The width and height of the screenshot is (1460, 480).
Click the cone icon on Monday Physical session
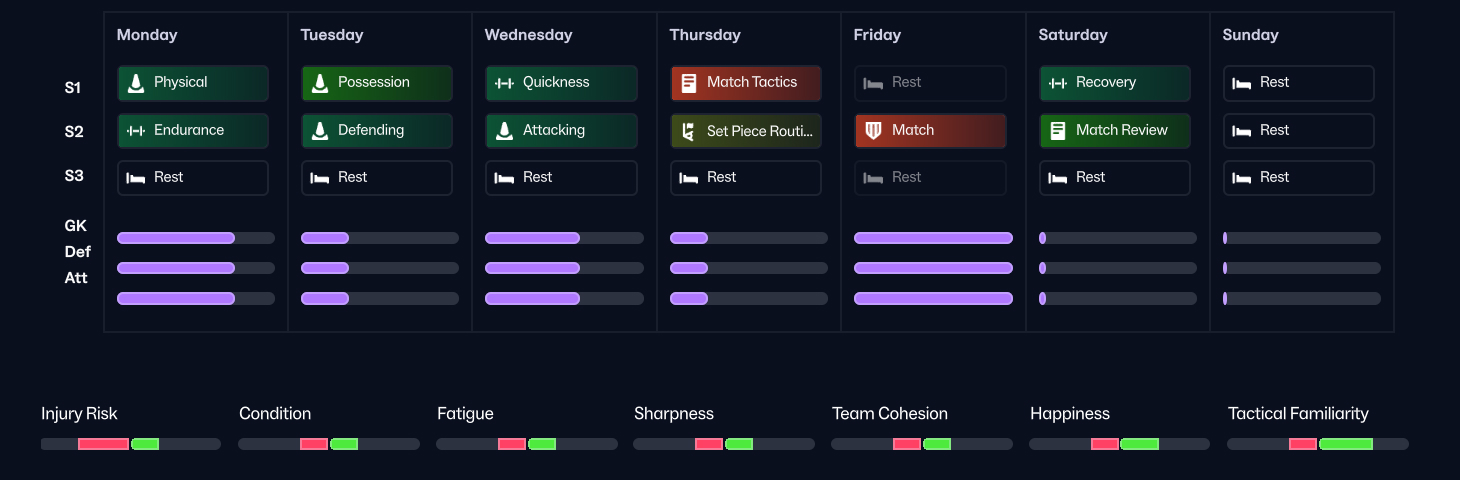136,83
